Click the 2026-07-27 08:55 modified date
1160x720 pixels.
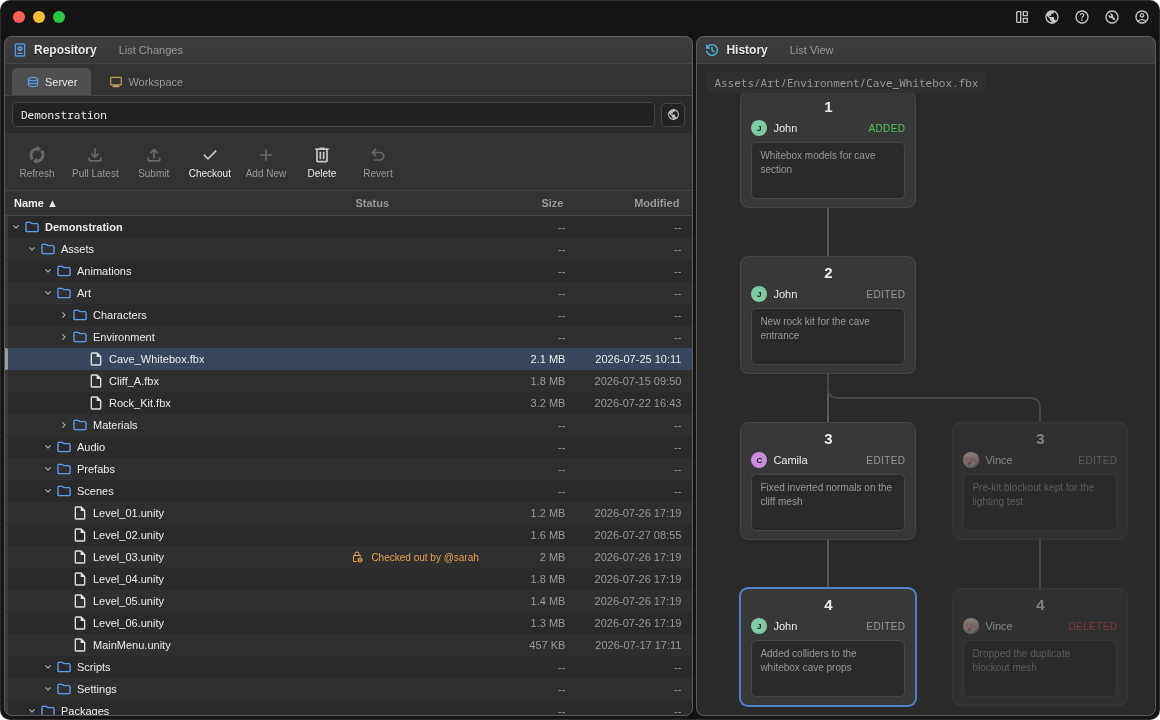tap(638, 535)
